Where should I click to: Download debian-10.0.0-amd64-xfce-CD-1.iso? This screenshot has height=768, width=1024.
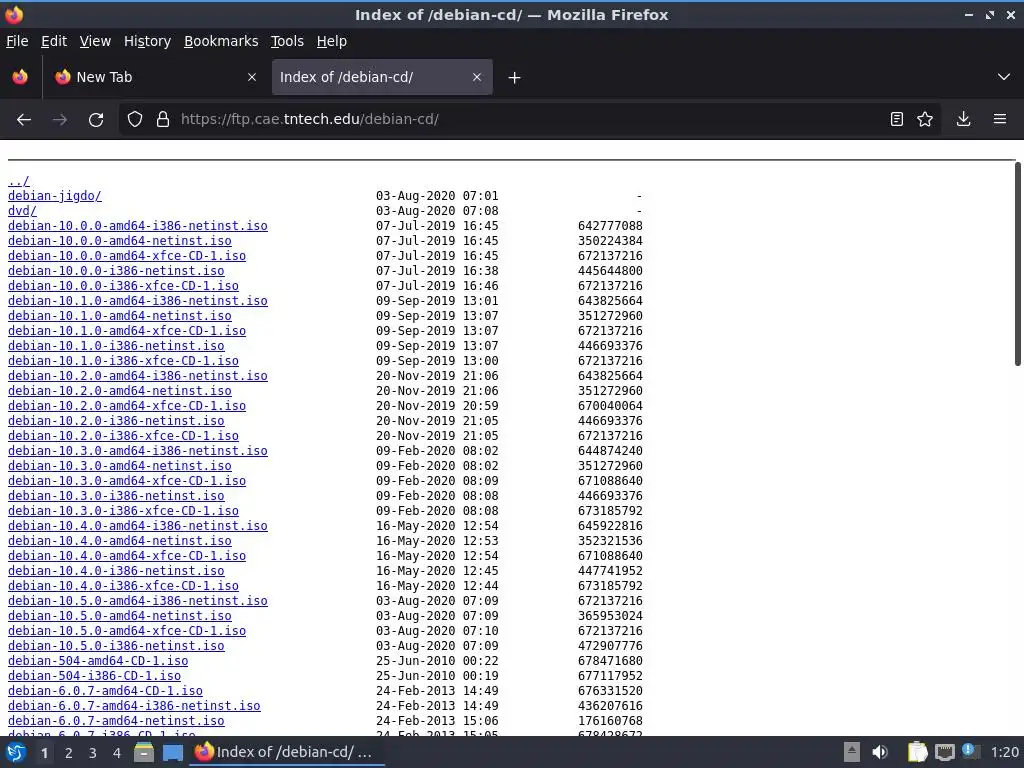(x=127, y=256)
